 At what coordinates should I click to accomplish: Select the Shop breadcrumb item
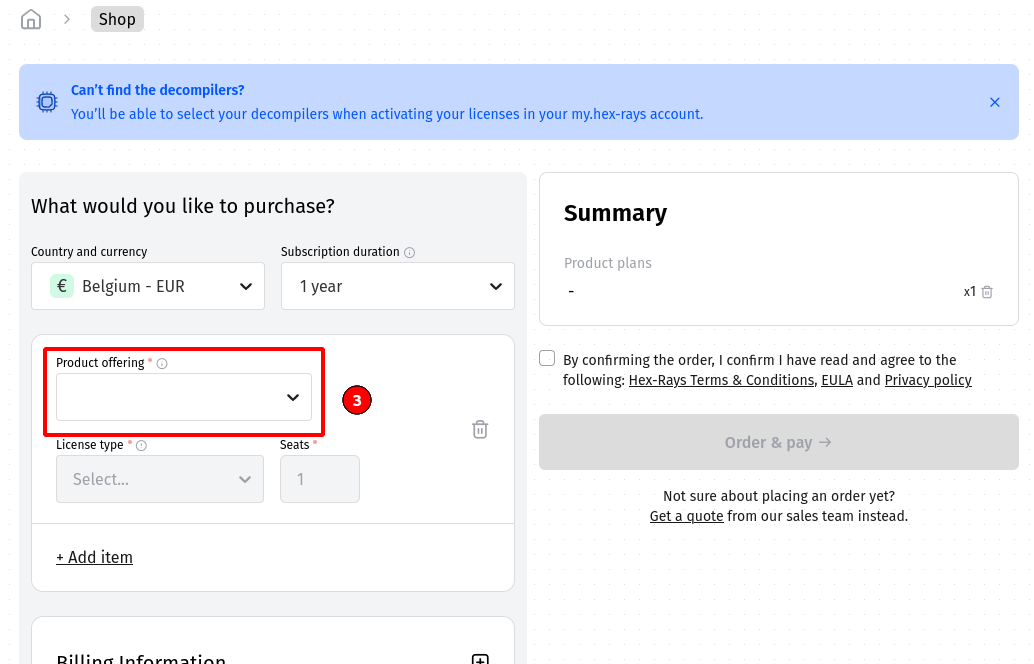click(x=117, y=19)
